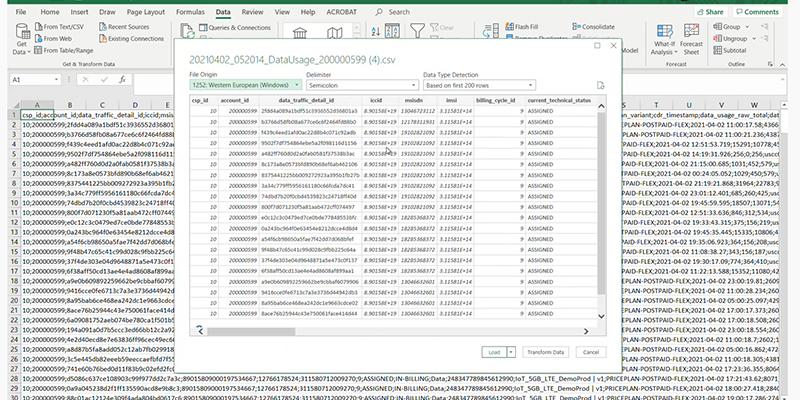Open Recent Sources

pyautogui.click(x=130, y=27)
